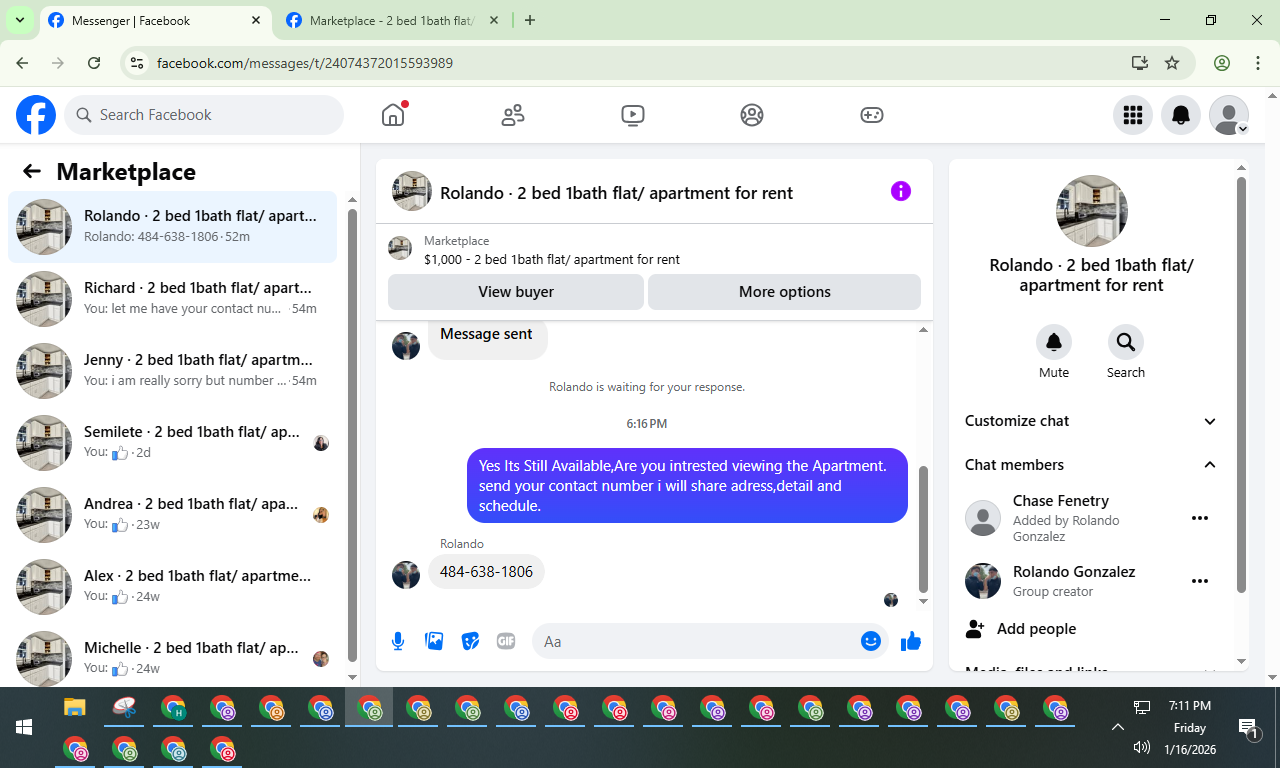Open chat profile picture thumbnail in right panel

point(1092,211)
